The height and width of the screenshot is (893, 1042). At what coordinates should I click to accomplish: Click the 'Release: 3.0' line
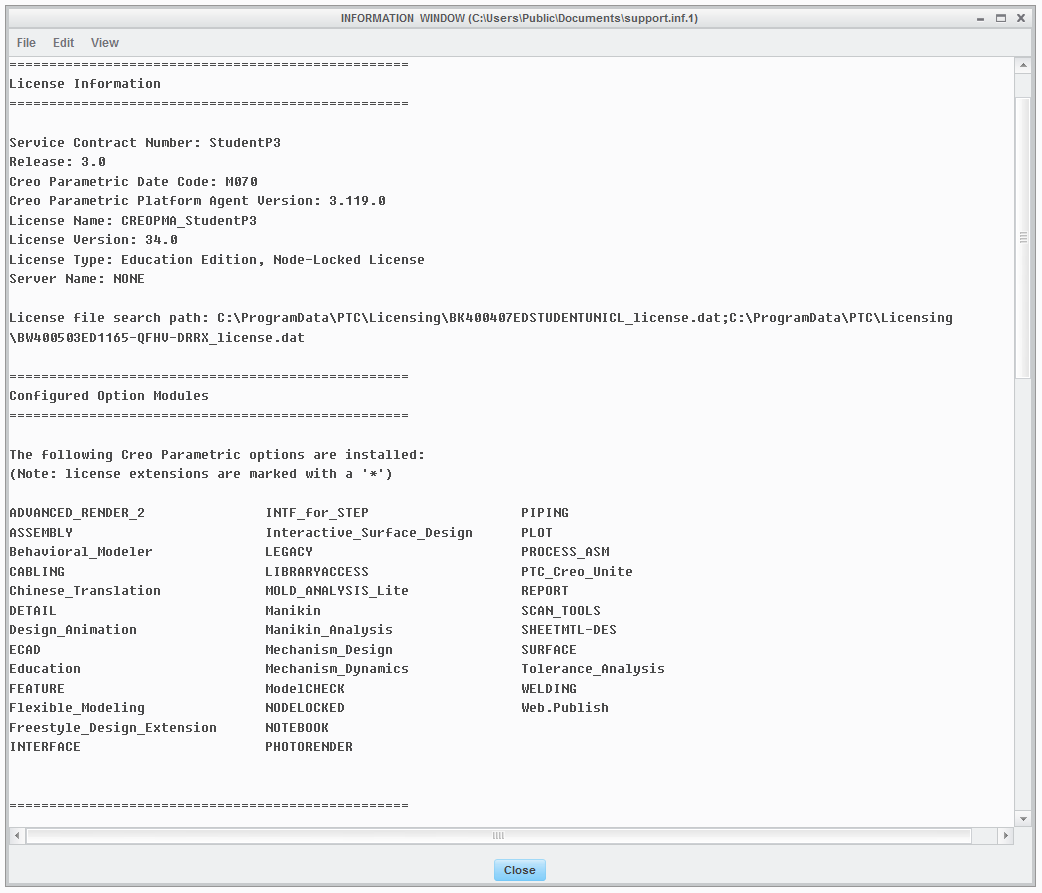coord(57,162)
